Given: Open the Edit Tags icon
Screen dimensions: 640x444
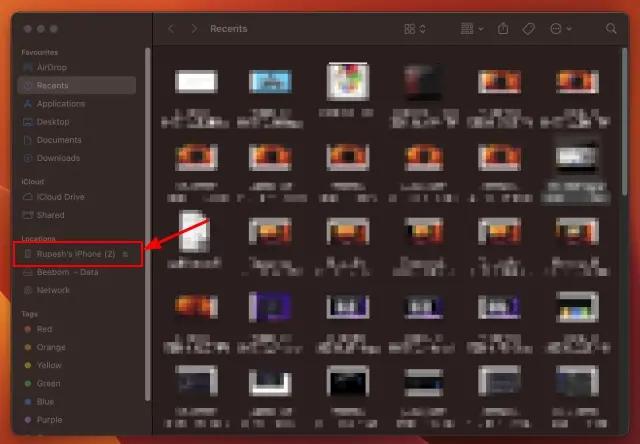Looking at the screenshot, I should (x=529, y=29).
